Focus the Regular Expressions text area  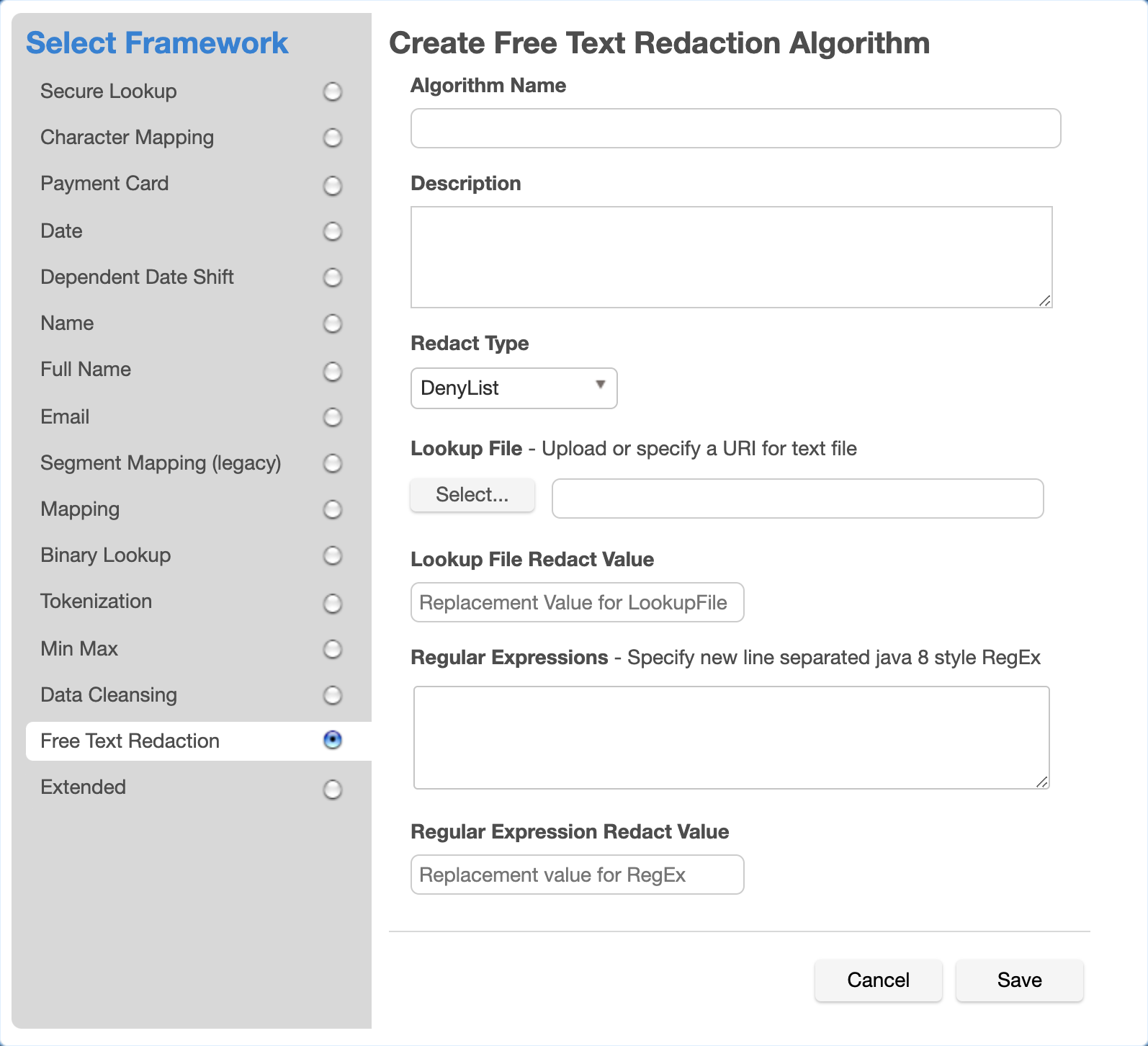731,737
